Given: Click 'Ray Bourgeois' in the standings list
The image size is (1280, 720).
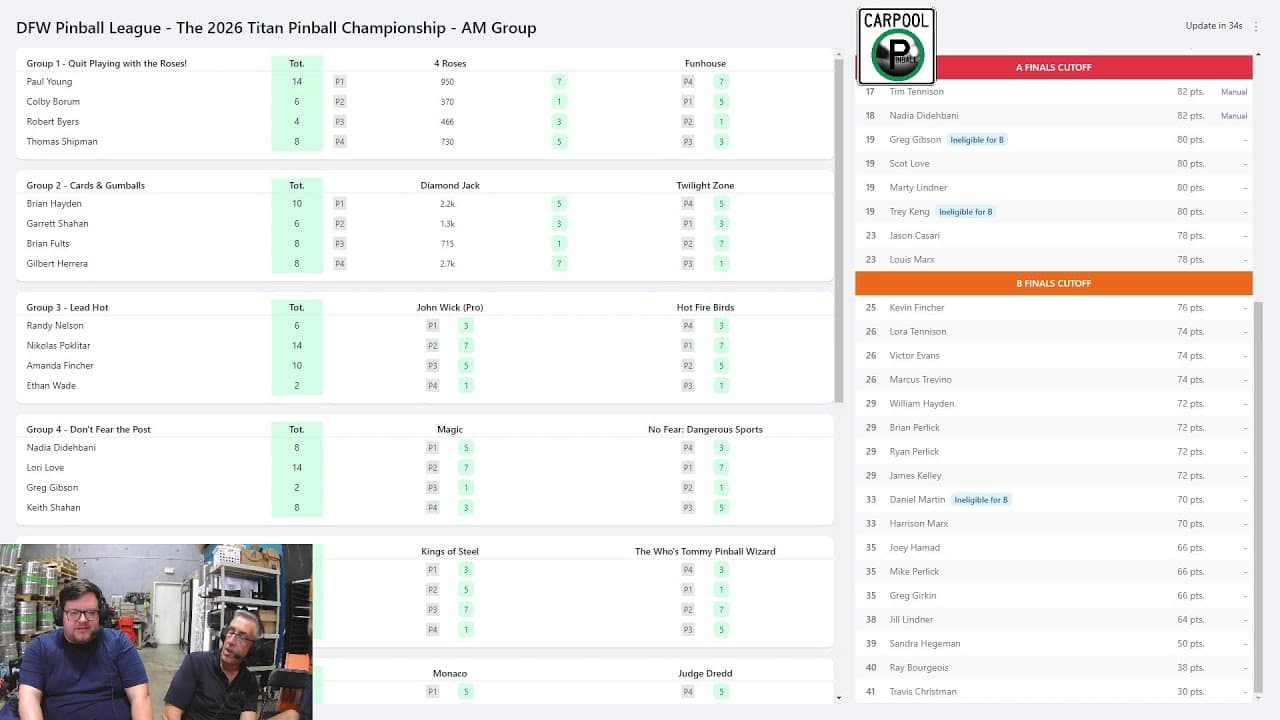Looking at the screenshot, I should point(919,668).
